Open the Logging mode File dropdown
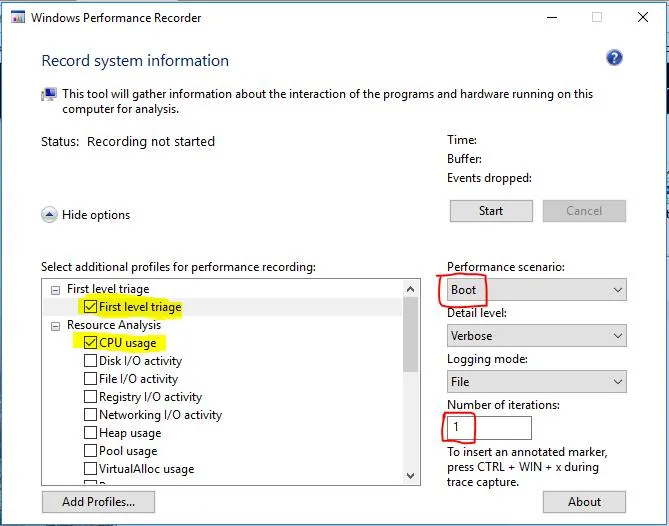The image size is (669, 526). click(537, 381)
